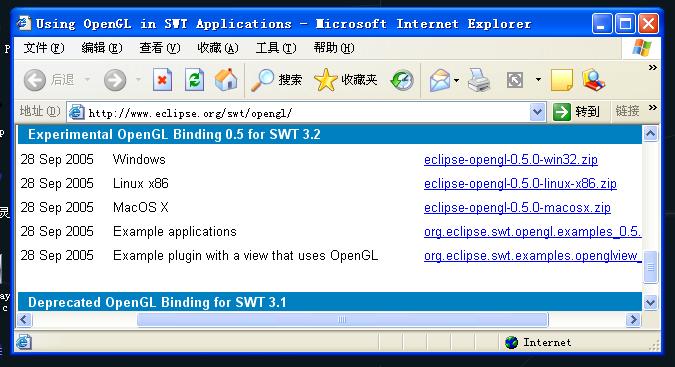Open the 工具(T) menu
Image resolution: width=675 pixels, height=367 pixels.
pos(276,48)
